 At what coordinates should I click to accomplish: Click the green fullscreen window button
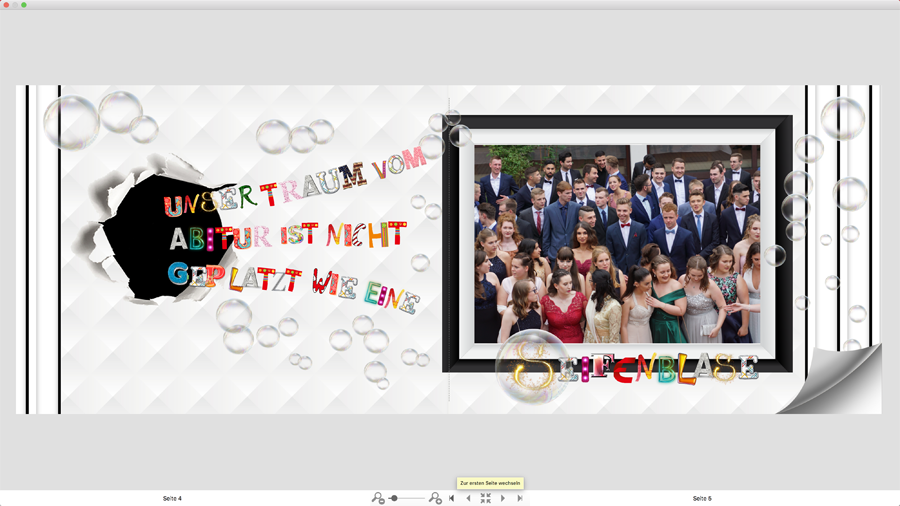(x=24, y=5)
